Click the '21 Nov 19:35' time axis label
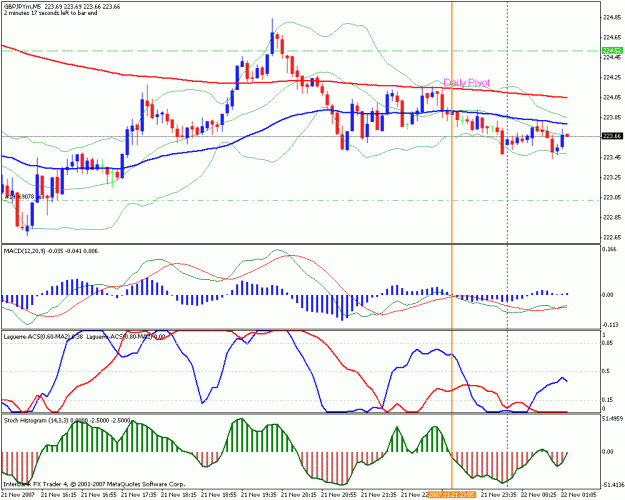Viewport: 625px width, 500px height. click(x=259, y=494)
